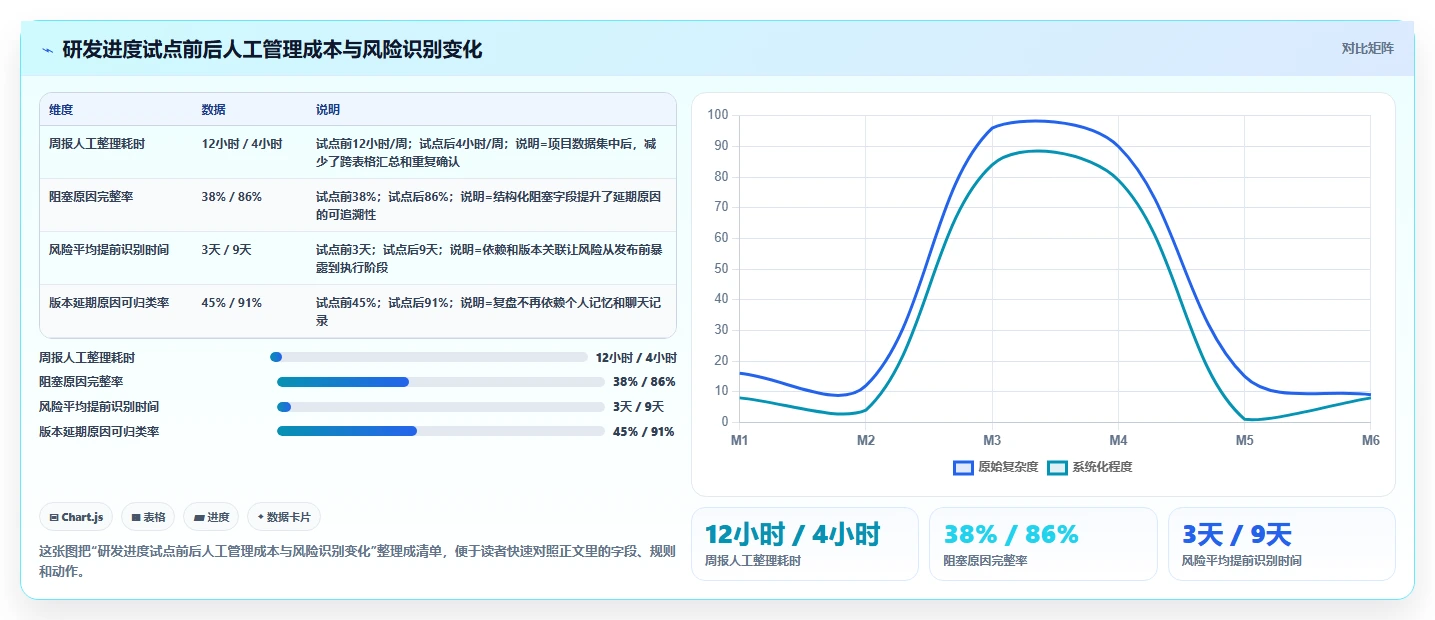Screen dimensions: 1435x620
Task: Click the 版本延期原因可归类率 progress bar
Action: point(441,432)
